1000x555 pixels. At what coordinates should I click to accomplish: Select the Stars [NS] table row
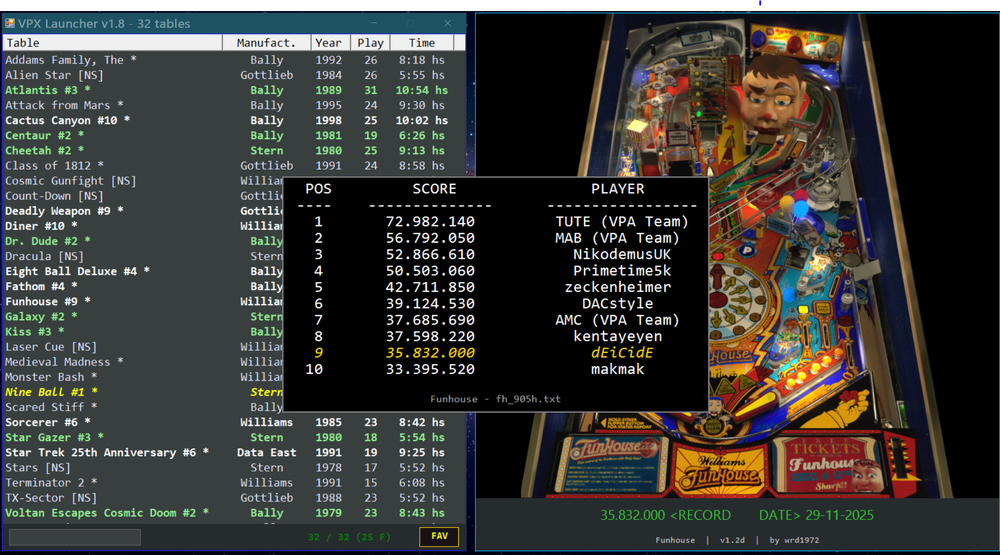tap(234, 468)
